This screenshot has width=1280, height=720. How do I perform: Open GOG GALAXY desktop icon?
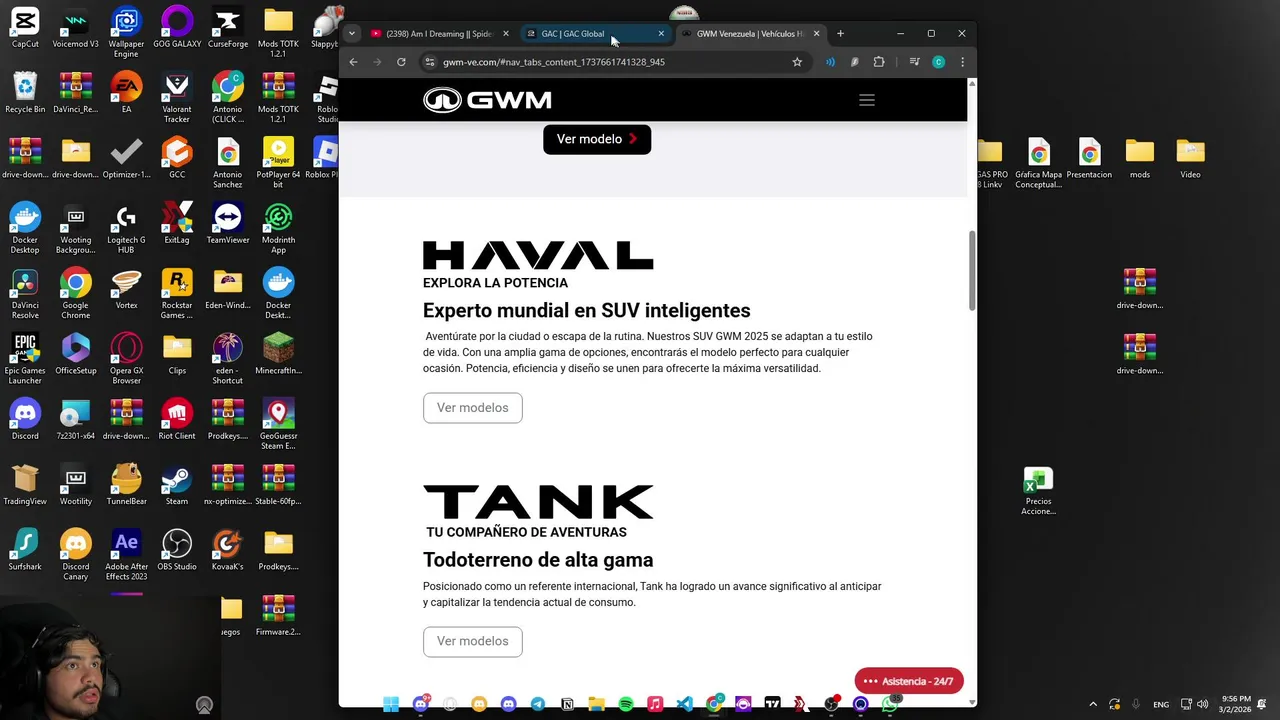point(177,28)
